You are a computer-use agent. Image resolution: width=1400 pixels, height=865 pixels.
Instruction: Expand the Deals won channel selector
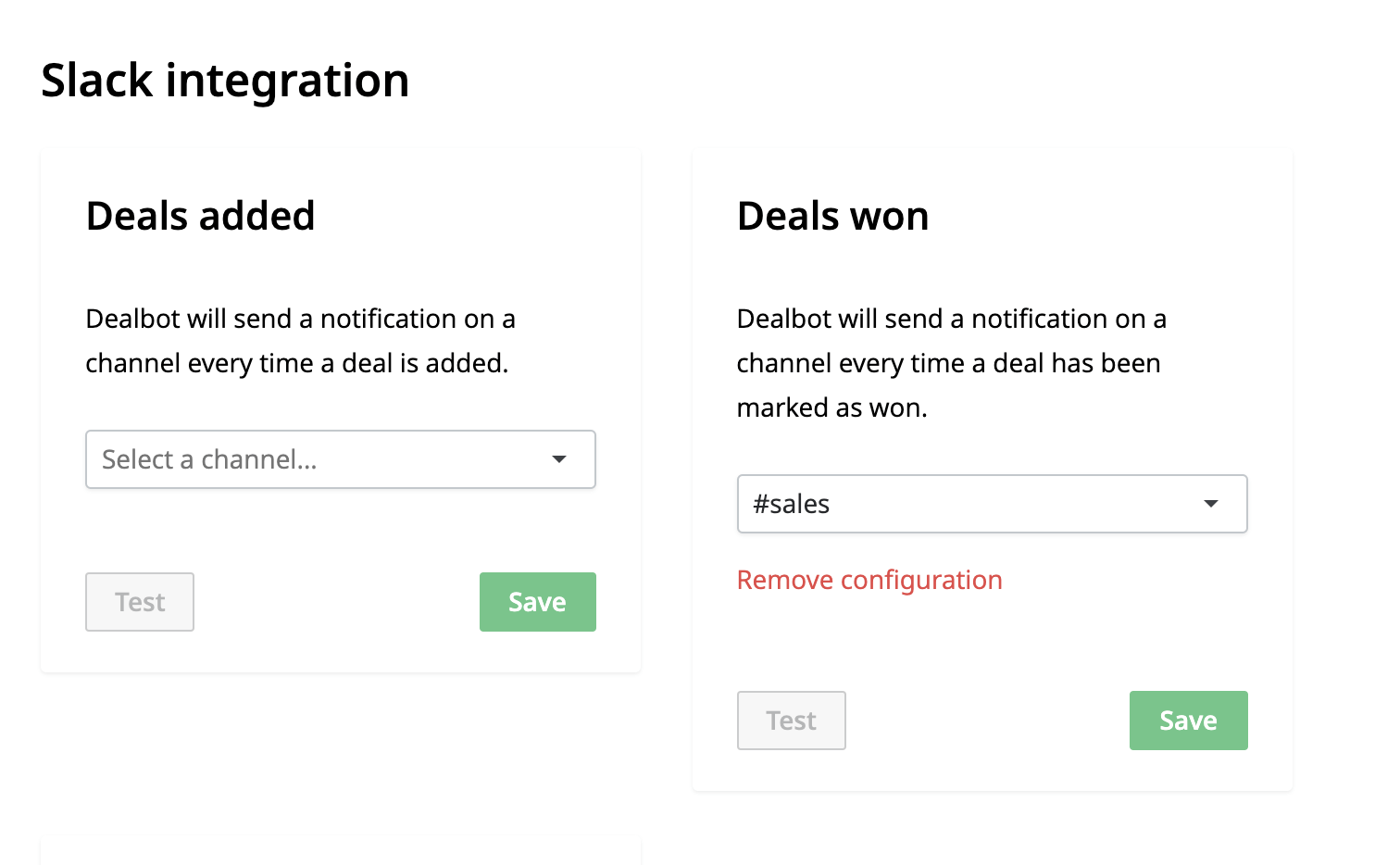coord(992,504)
